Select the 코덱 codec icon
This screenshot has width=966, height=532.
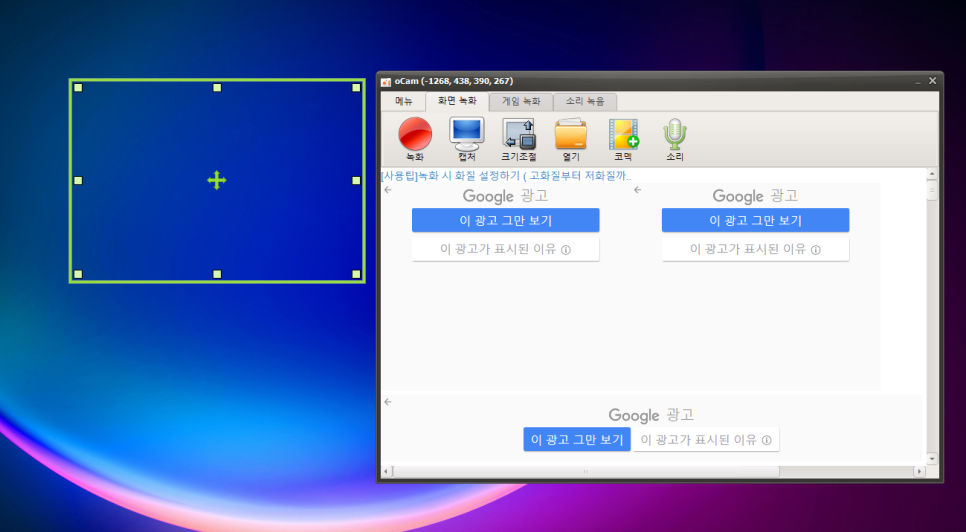(x=623, y=139)
